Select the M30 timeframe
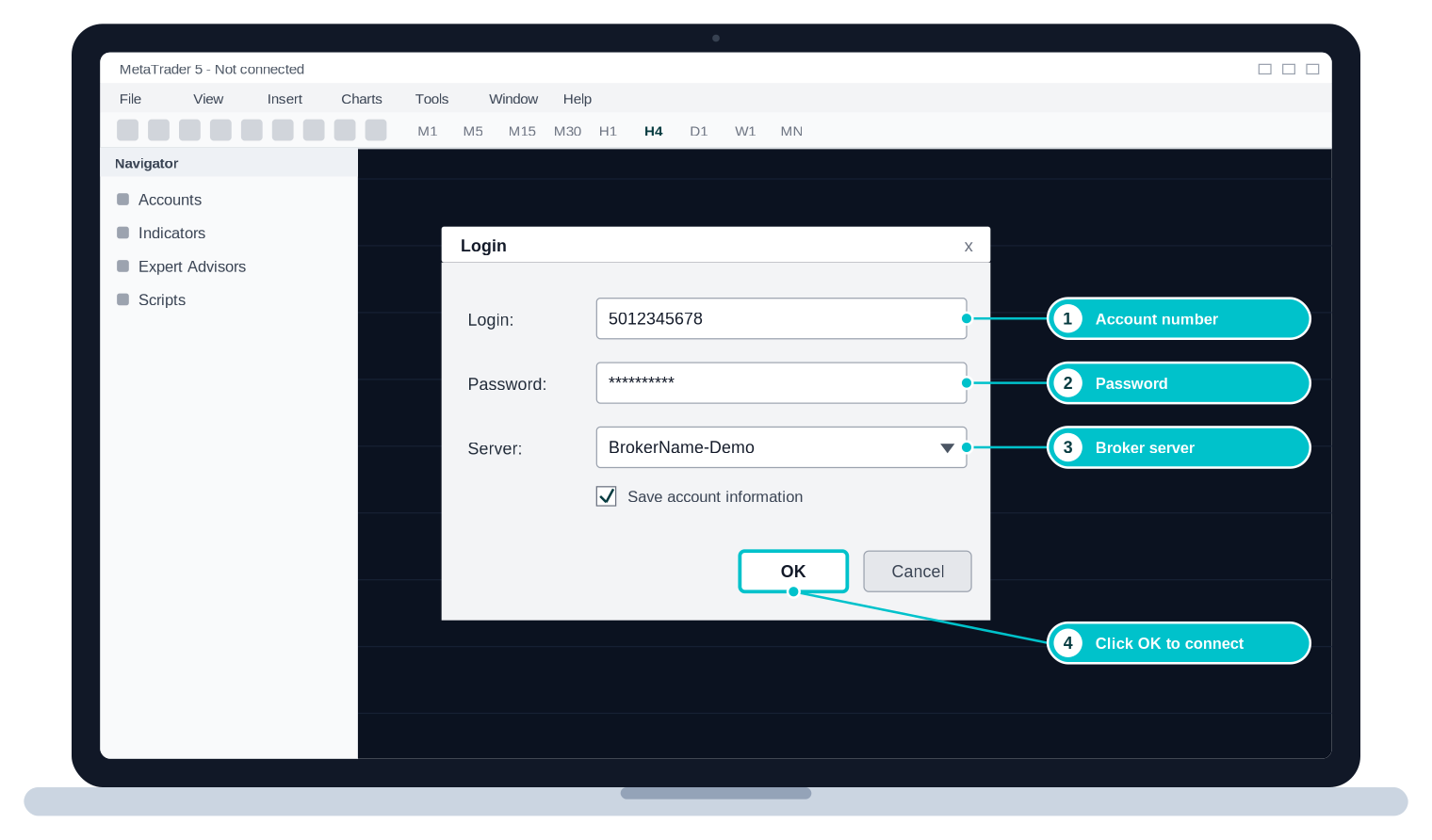 click(x=567, y=131)
